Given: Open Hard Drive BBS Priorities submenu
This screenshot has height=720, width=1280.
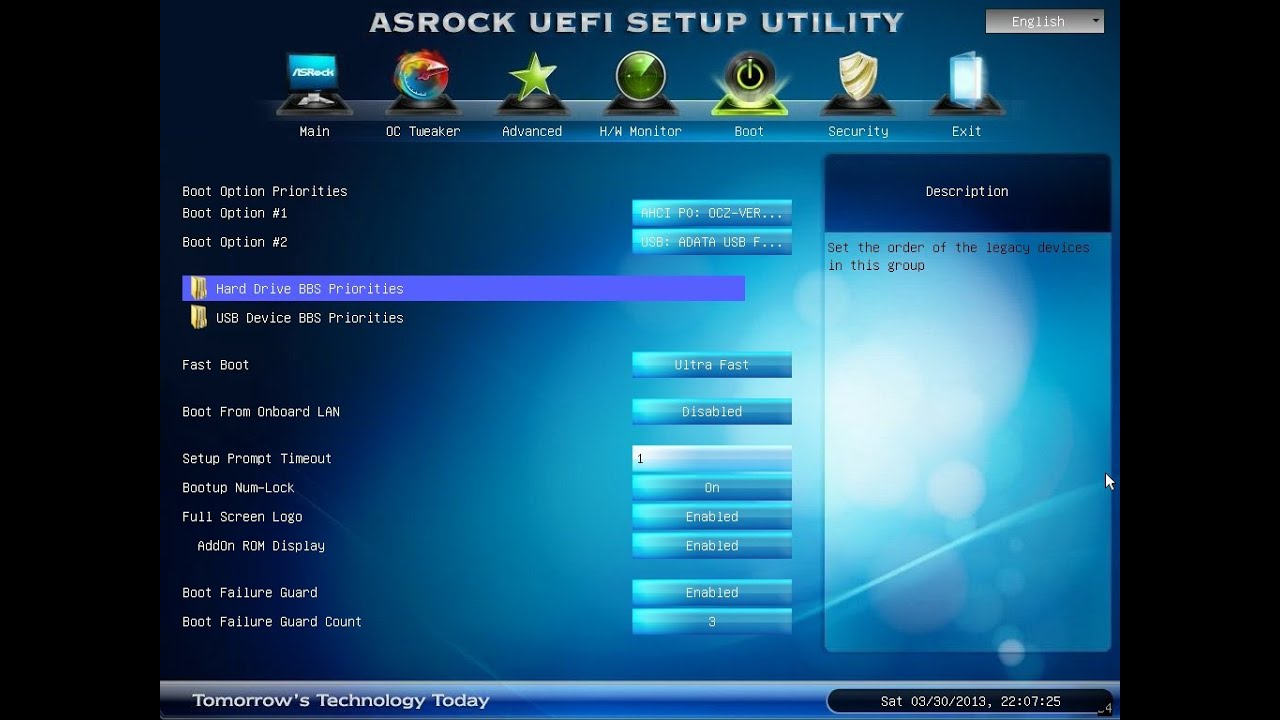Looking at the screenshot, I should pos(463,289).
